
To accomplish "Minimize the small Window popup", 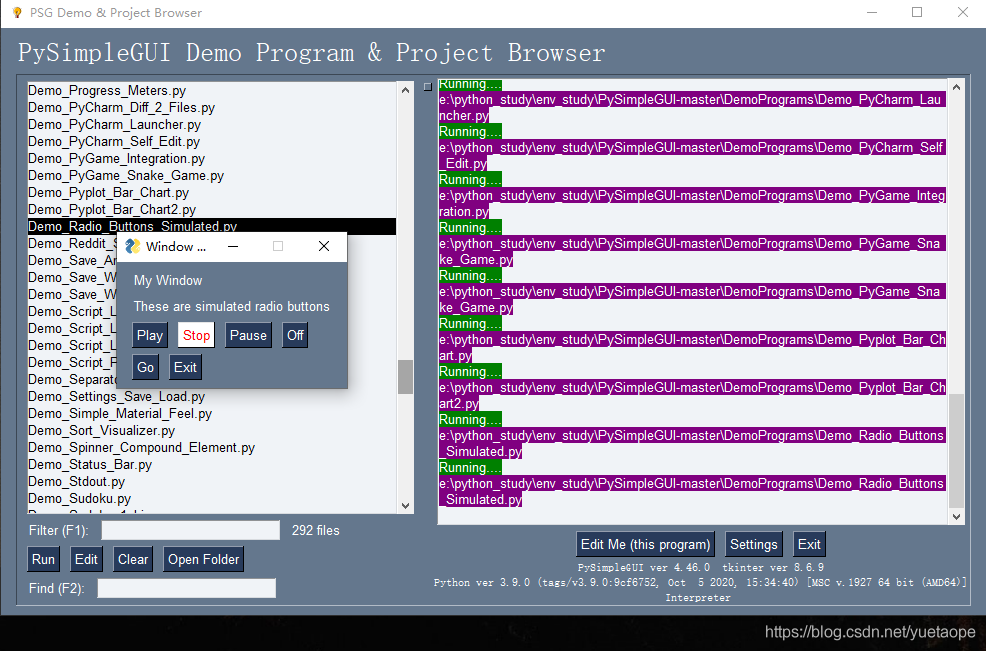I will pos(233,247).
